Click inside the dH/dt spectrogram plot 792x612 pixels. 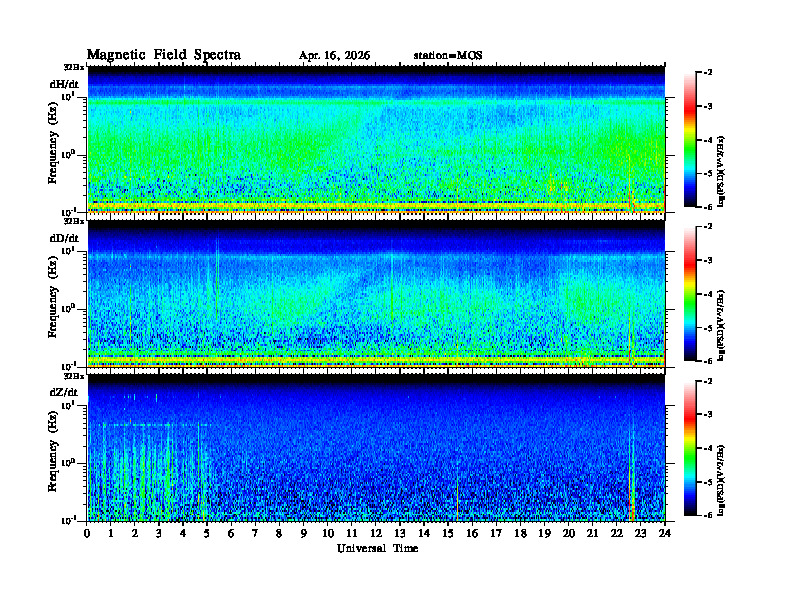376,140
